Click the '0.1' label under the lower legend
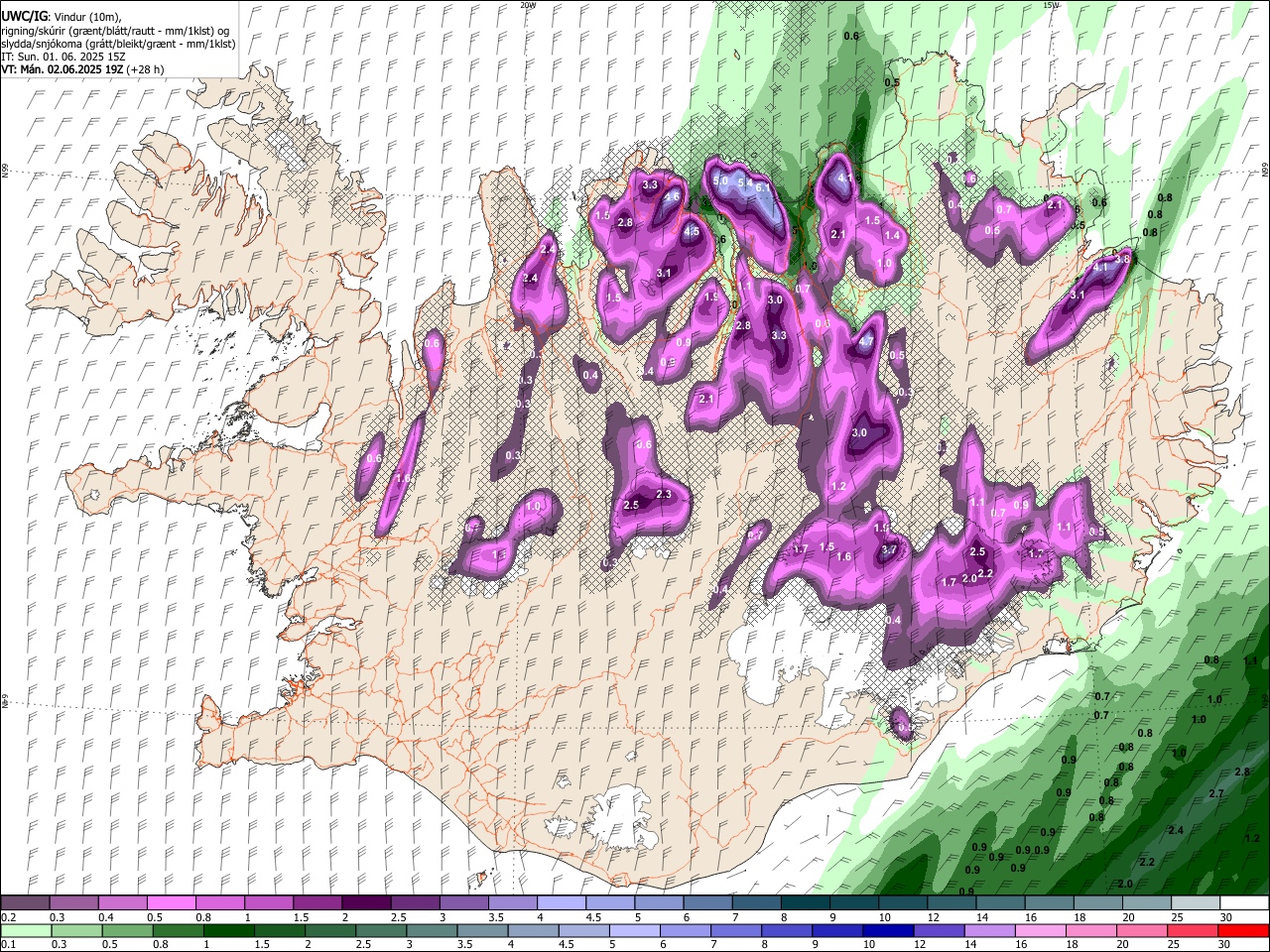 (x=7, y=945)
